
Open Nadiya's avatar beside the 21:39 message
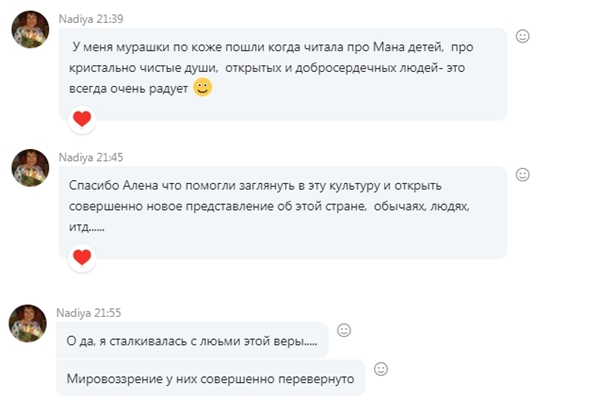coord(32,33)
